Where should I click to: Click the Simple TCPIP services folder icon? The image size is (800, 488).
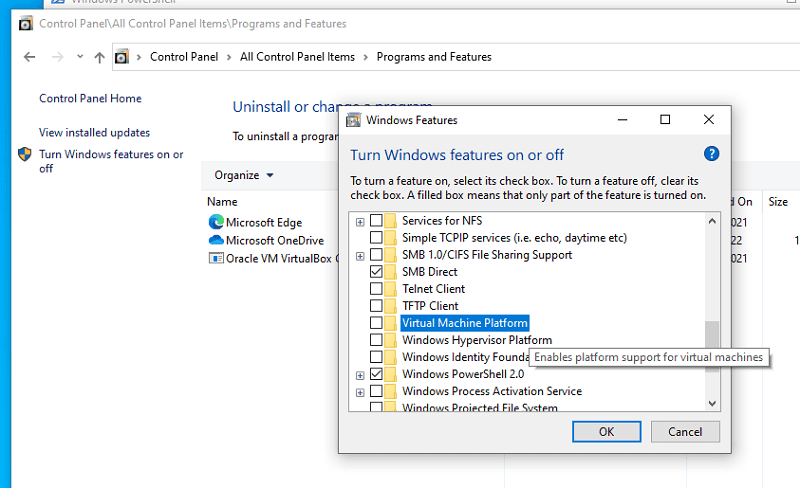pyautogui.click(x=390, y=238)
